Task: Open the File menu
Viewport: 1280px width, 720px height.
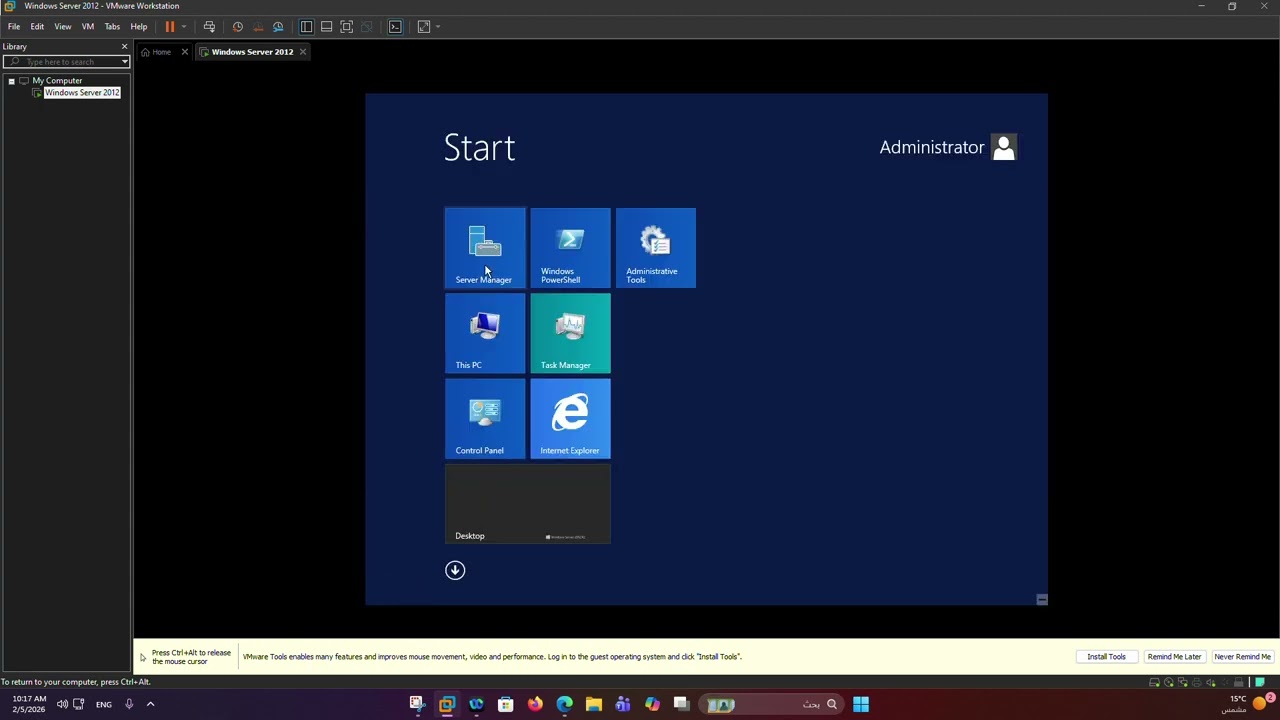Action: [14, 27]
